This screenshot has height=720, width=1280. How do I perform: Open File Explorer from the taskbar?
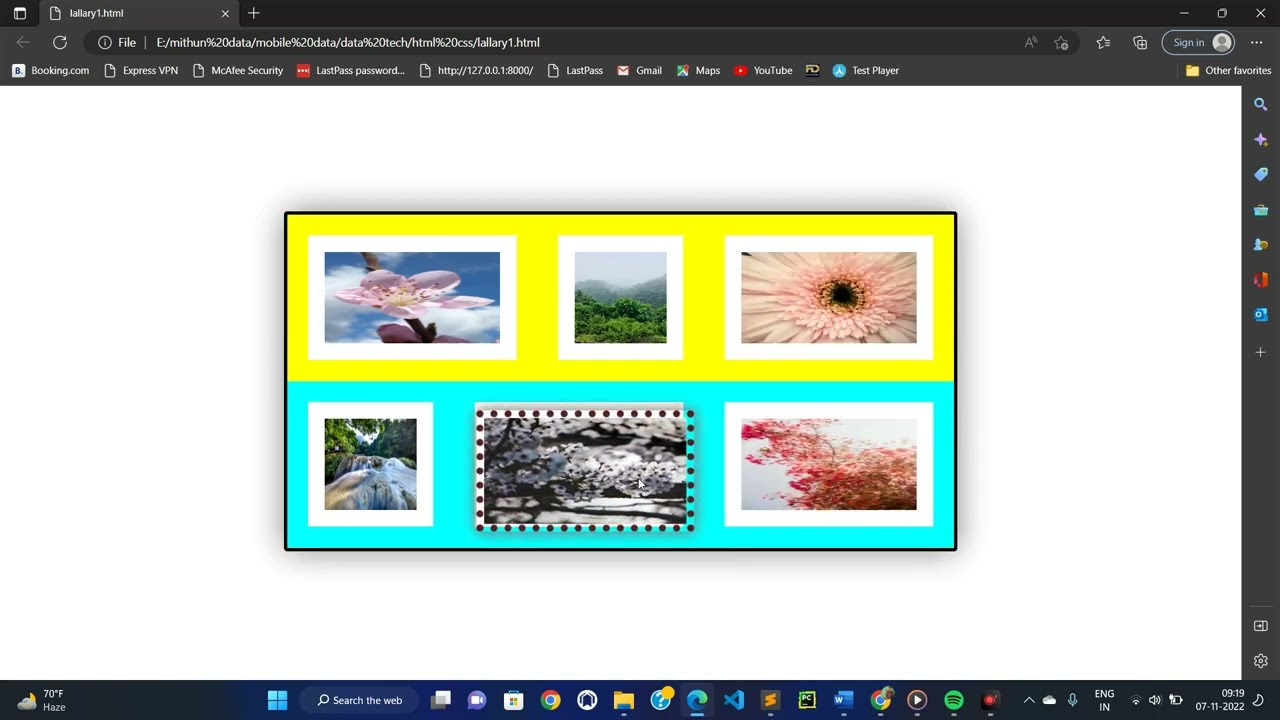[x=624, y=700]
